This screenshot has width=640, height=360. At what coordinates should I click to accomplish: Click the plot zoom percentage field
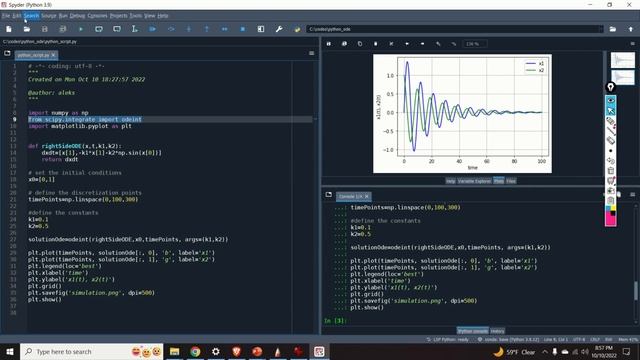tap(474, 44)
